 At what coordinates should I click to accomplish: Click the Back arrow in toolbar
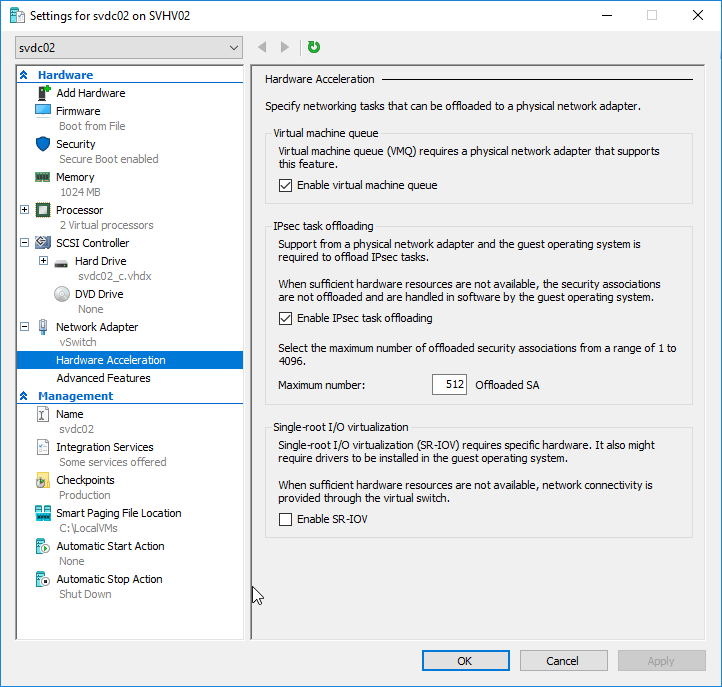click(x=262, y=47)
